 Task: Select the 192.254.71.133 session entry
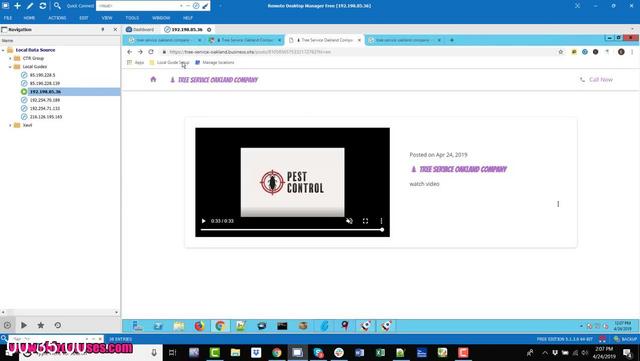pos(45,108)
